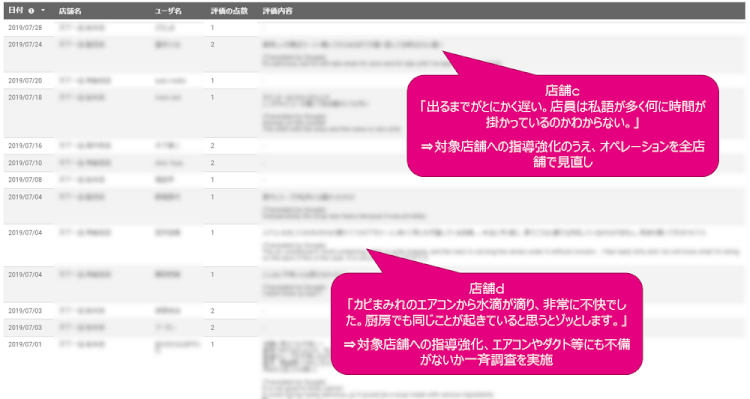Select the date cell 2019/07/01
The width and height of the screenshot is (750, 399).
(25, 344)
